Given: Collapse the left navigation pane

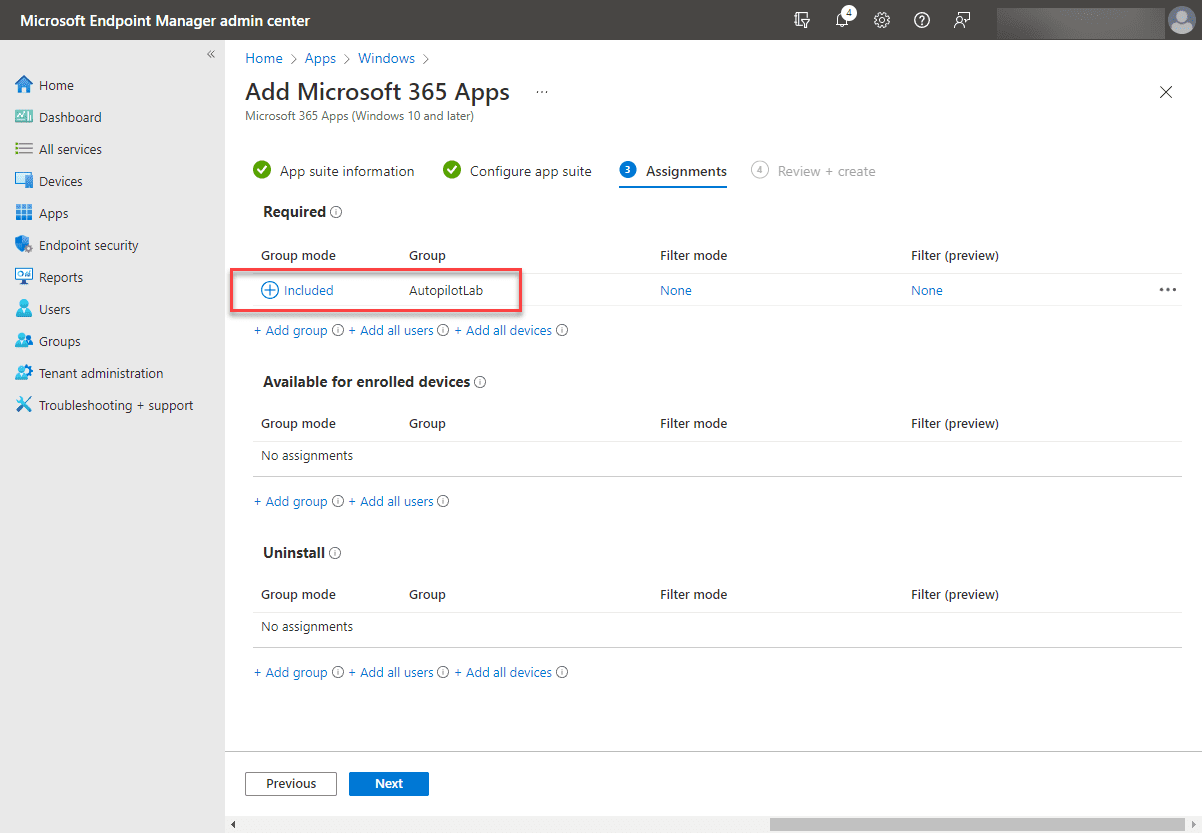Looking at the screenshot, I should coord(211,54).
